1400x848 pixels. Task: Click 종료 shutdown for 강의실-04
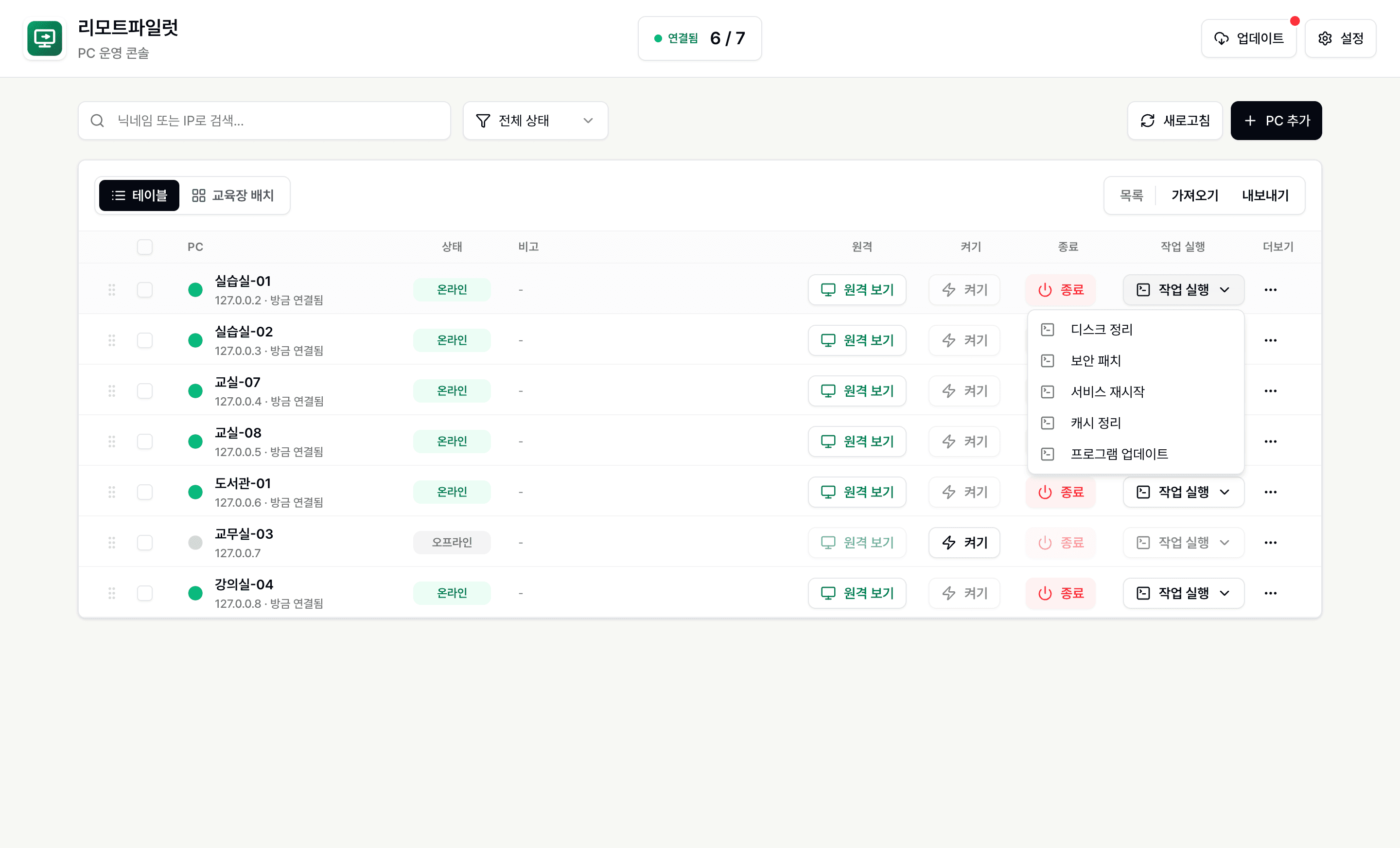click(1061, 593)
